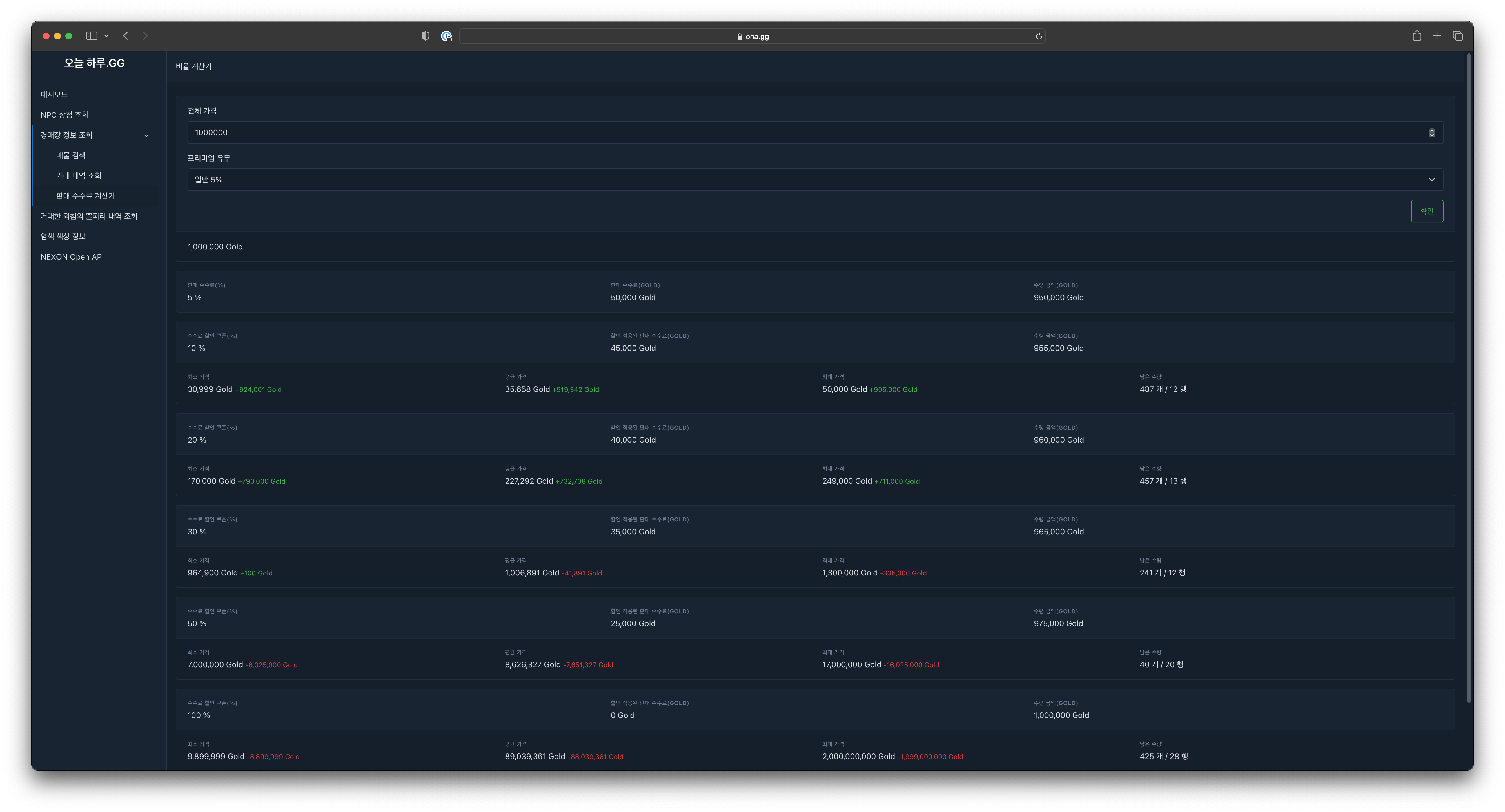
Task: Click the forward navigation arrow
Action: 145,36
